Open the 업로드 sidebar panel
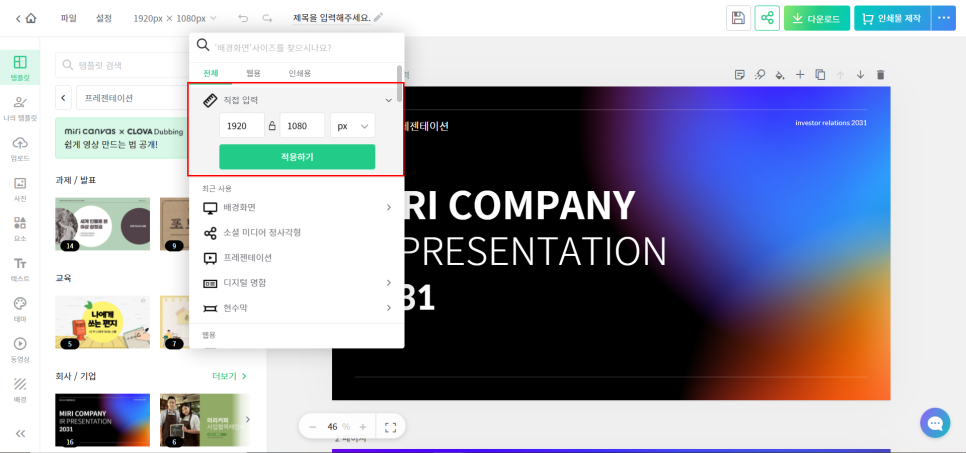966x453 pixels. coord(20,149)
